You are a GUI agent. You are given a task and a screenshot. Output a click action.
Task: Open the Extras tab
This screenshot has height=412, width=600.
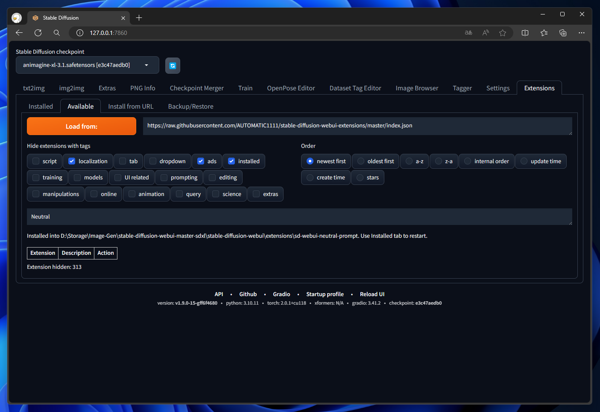pyautogui.click(x=107, y=88)
